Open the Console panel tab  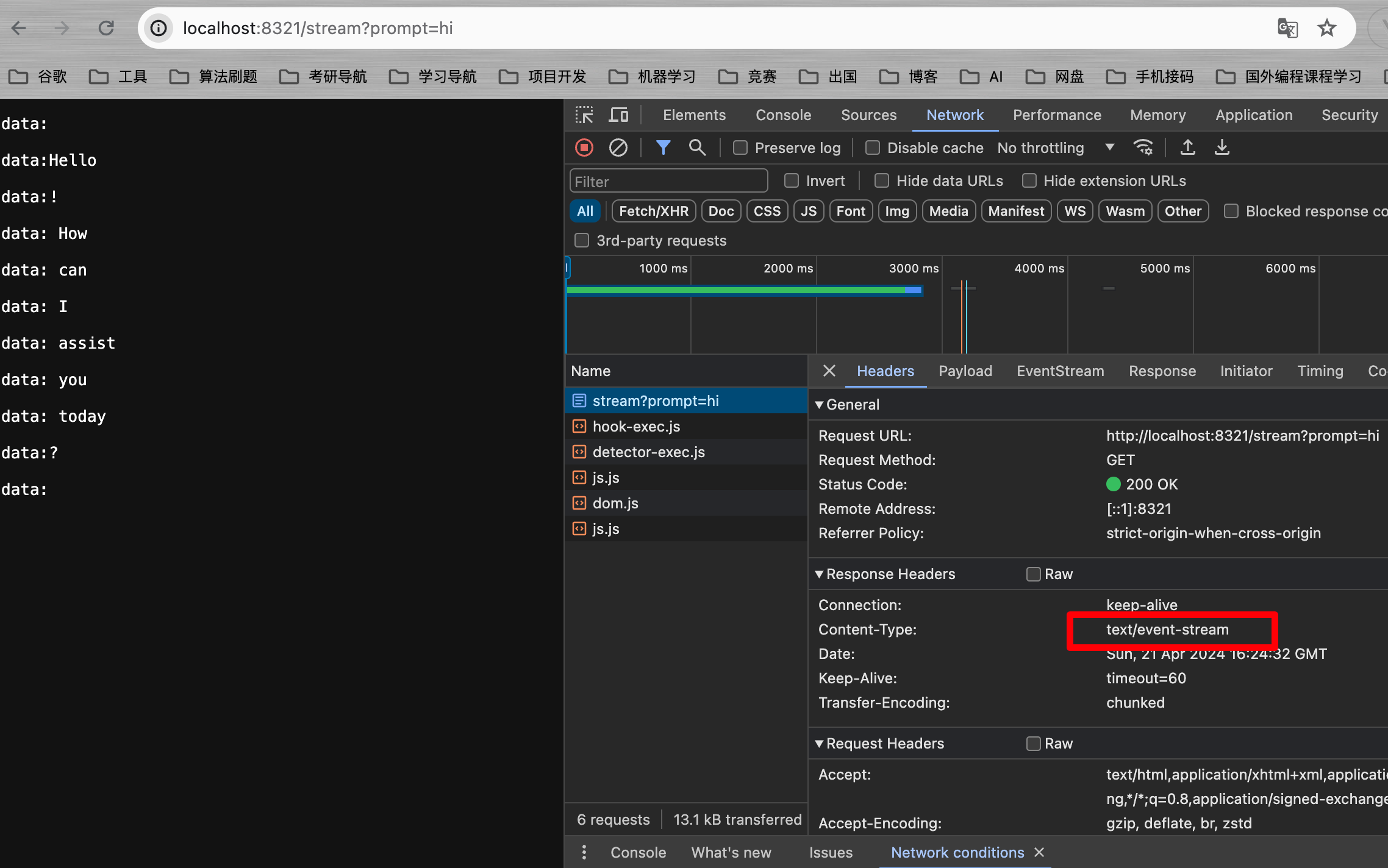(783, 115)
